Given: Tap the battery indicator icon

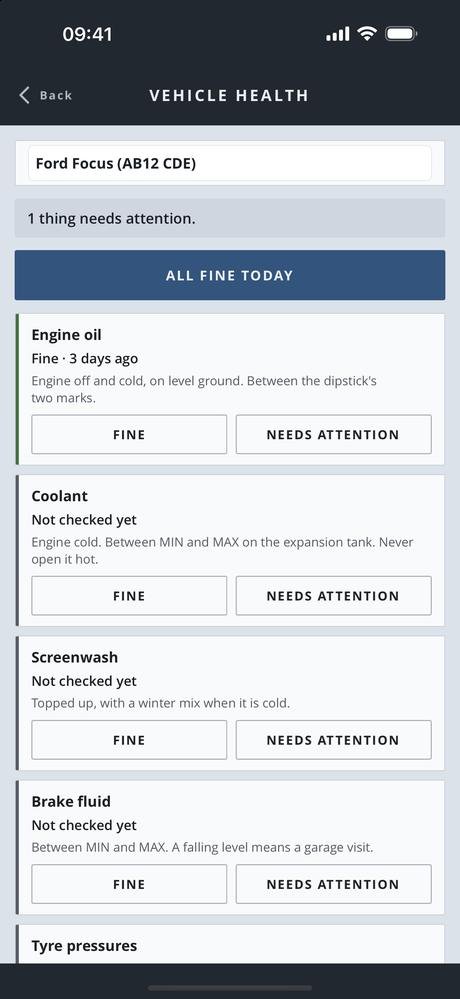Looking at the screenshot, I should tap(401, 34).
